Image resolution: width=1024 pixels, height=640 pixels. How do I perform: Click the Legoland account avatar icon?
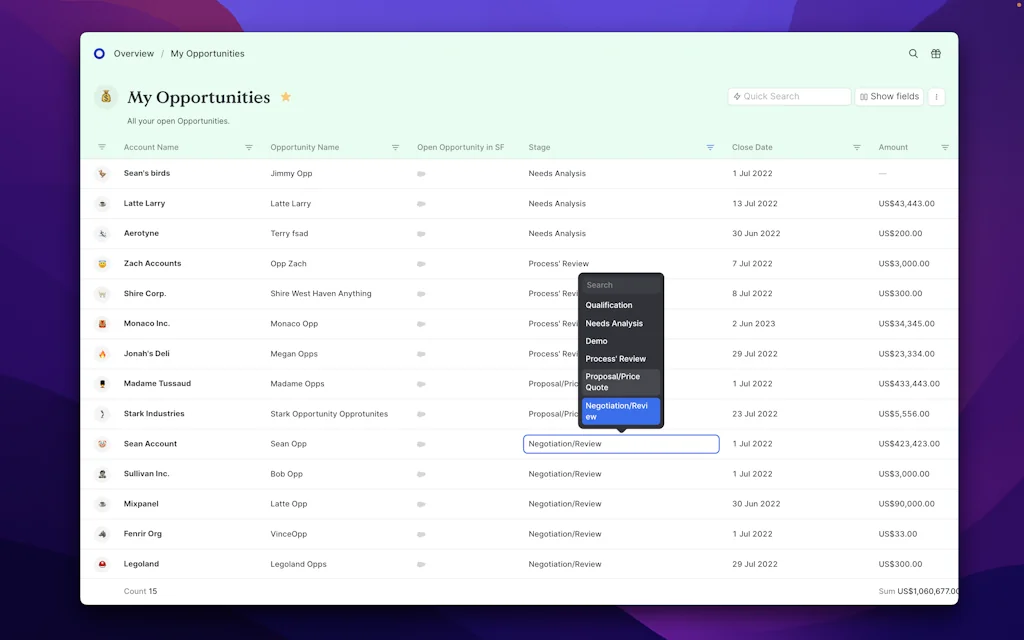(101, 563)
